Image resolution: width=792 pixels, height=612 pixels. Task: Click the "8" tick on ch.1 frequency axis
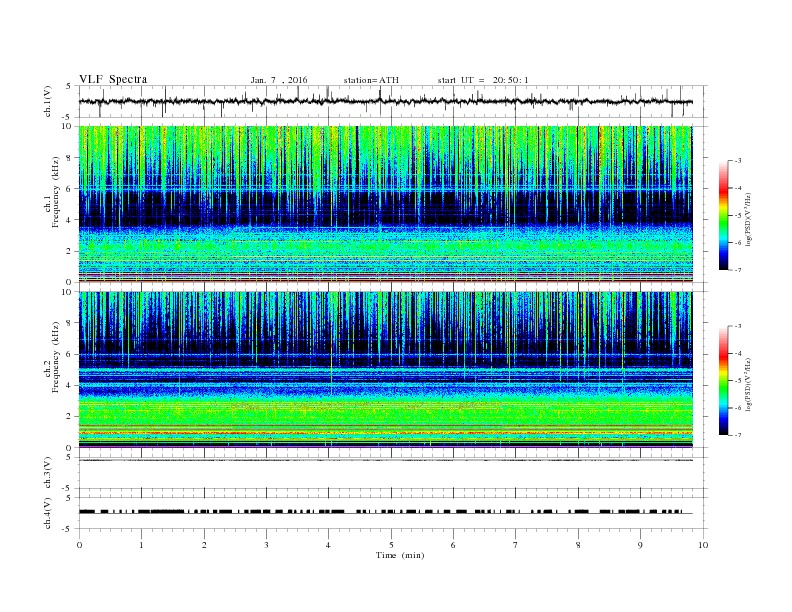70,158
